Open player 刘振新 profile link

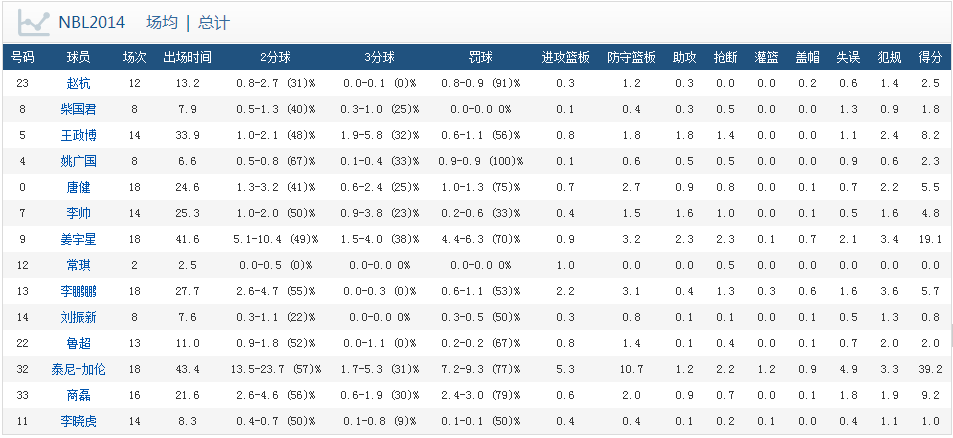pos(78,318)
